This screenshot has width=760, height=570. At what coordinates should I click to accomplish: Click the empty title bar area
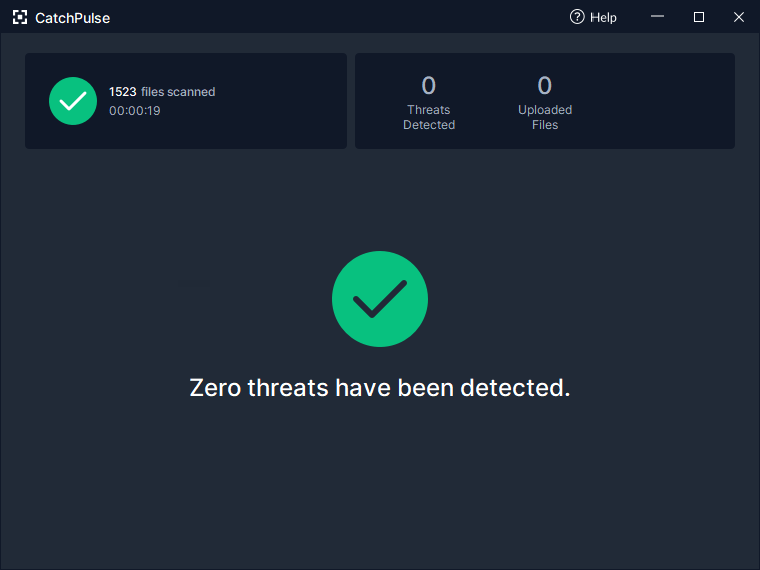tap(339, 17)
